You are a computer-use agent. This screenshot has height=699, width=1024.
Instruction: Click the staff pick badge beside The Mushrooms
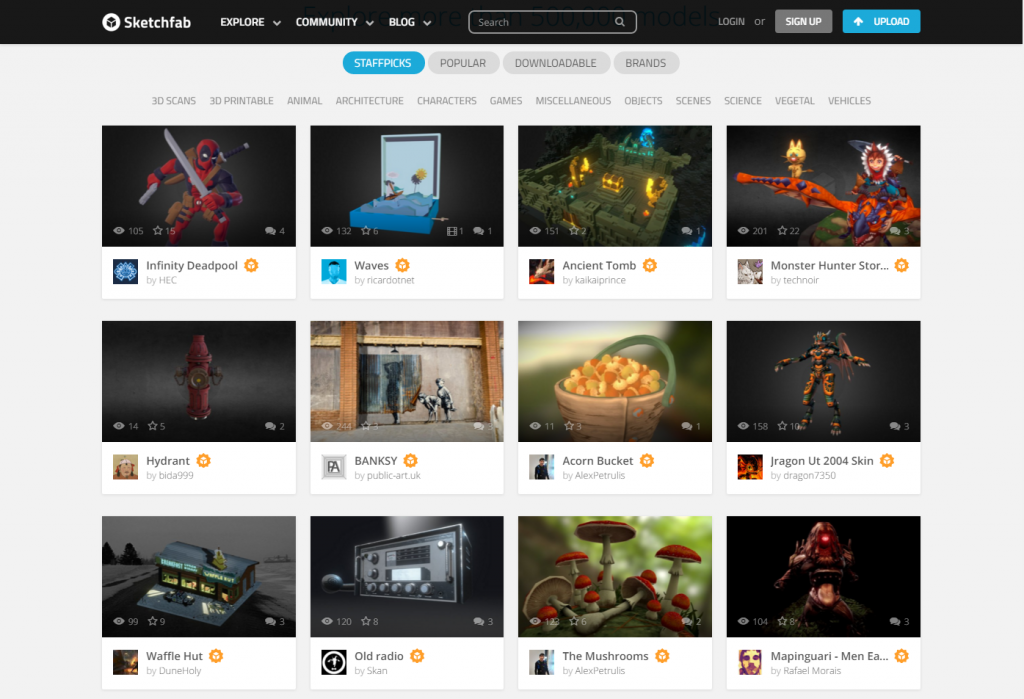[662, 656]
